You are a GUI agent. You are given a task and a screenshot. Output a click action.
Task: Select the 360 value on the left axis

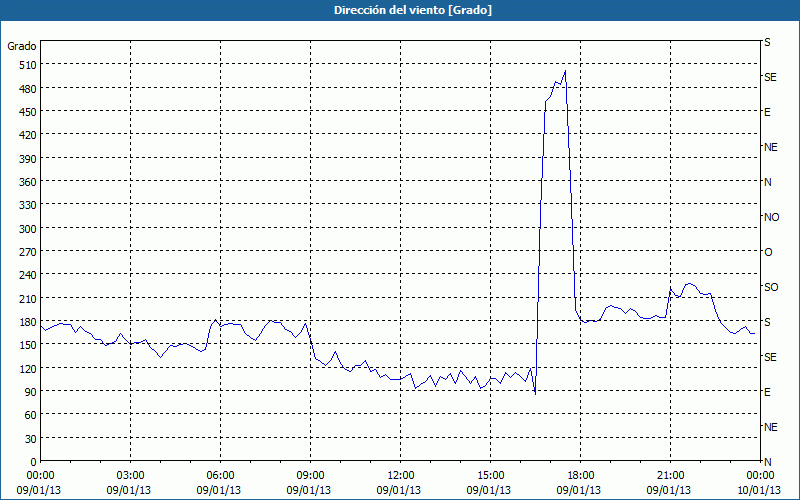pos(28,182)
